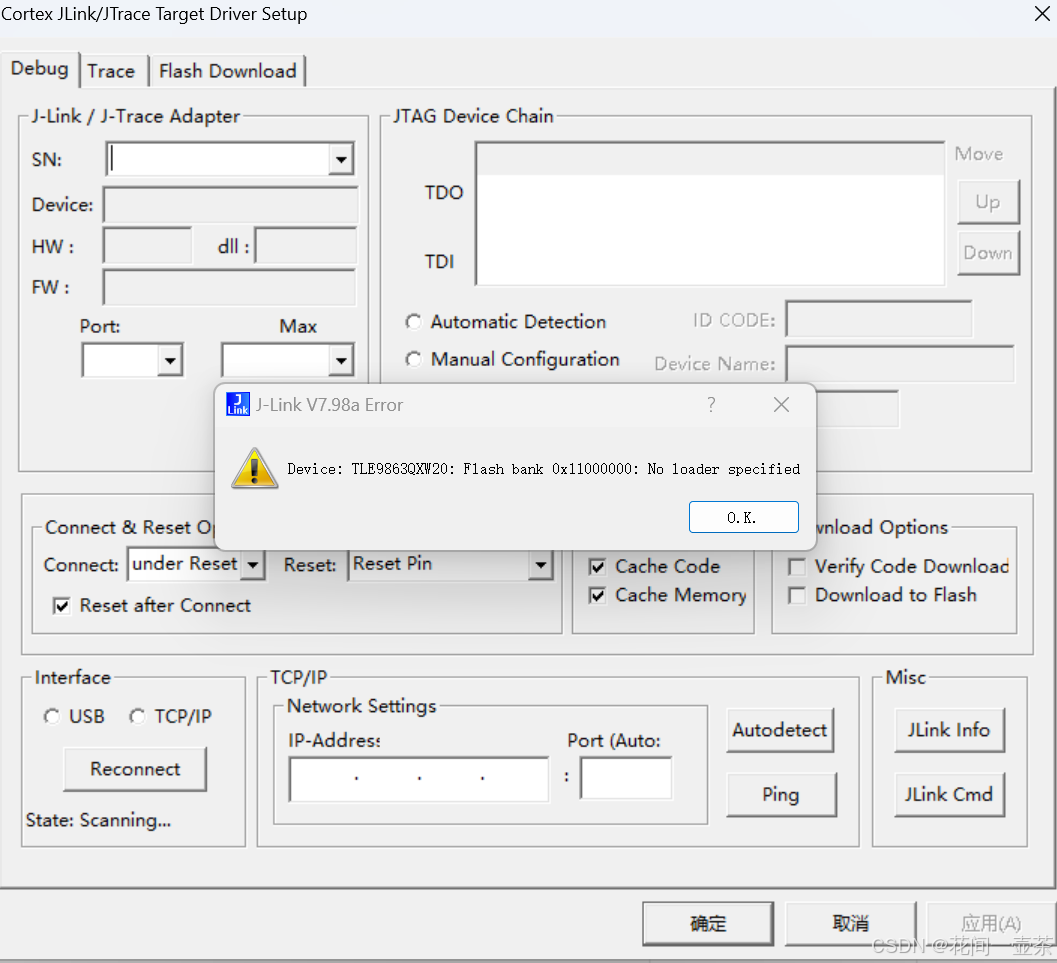Open the Reset type dropdown arrow
This screenshot has height=963, width=1057.
540,565
